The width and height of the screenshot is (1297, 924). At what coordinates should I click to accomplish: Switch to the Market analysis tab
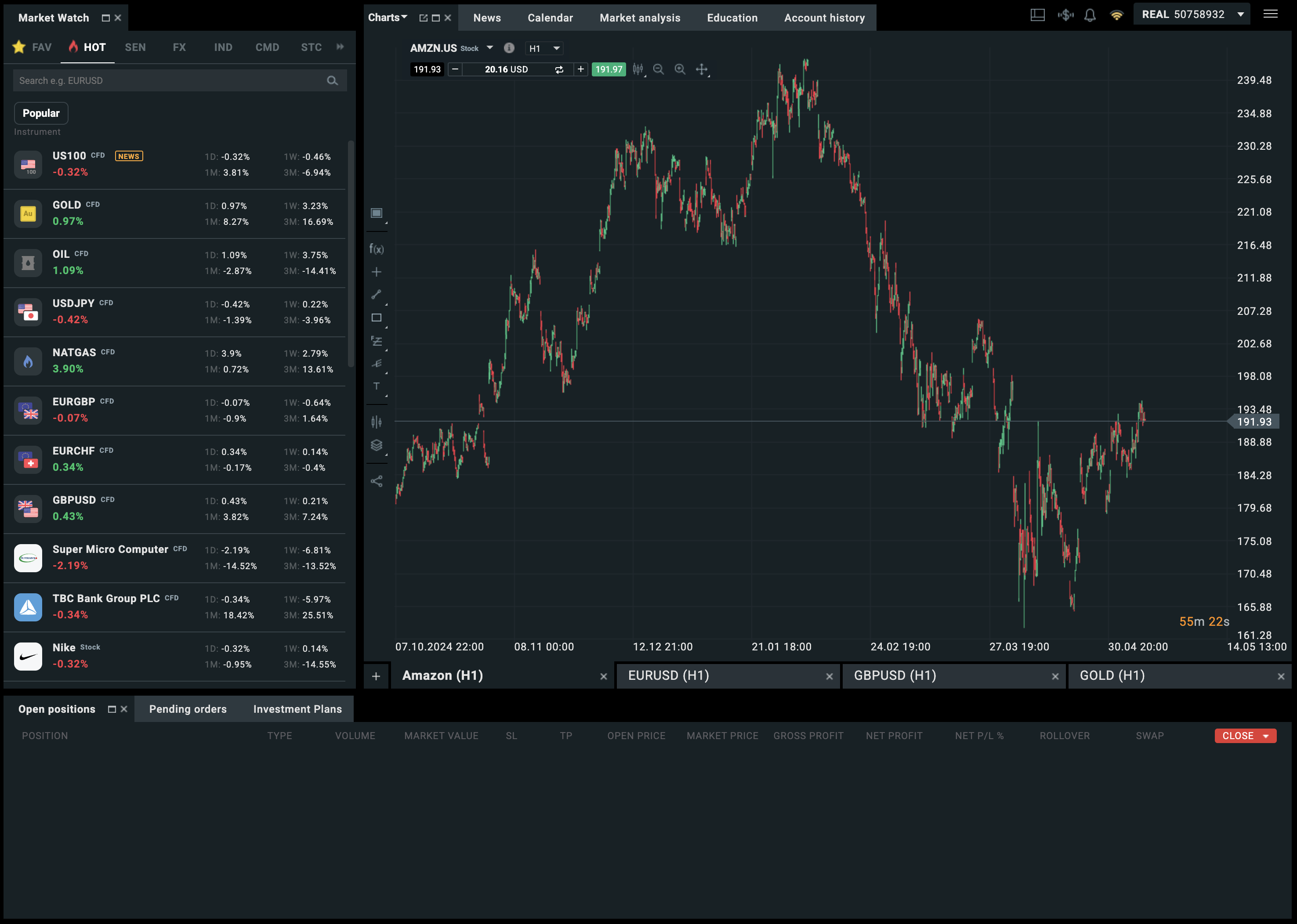(640, 18)
